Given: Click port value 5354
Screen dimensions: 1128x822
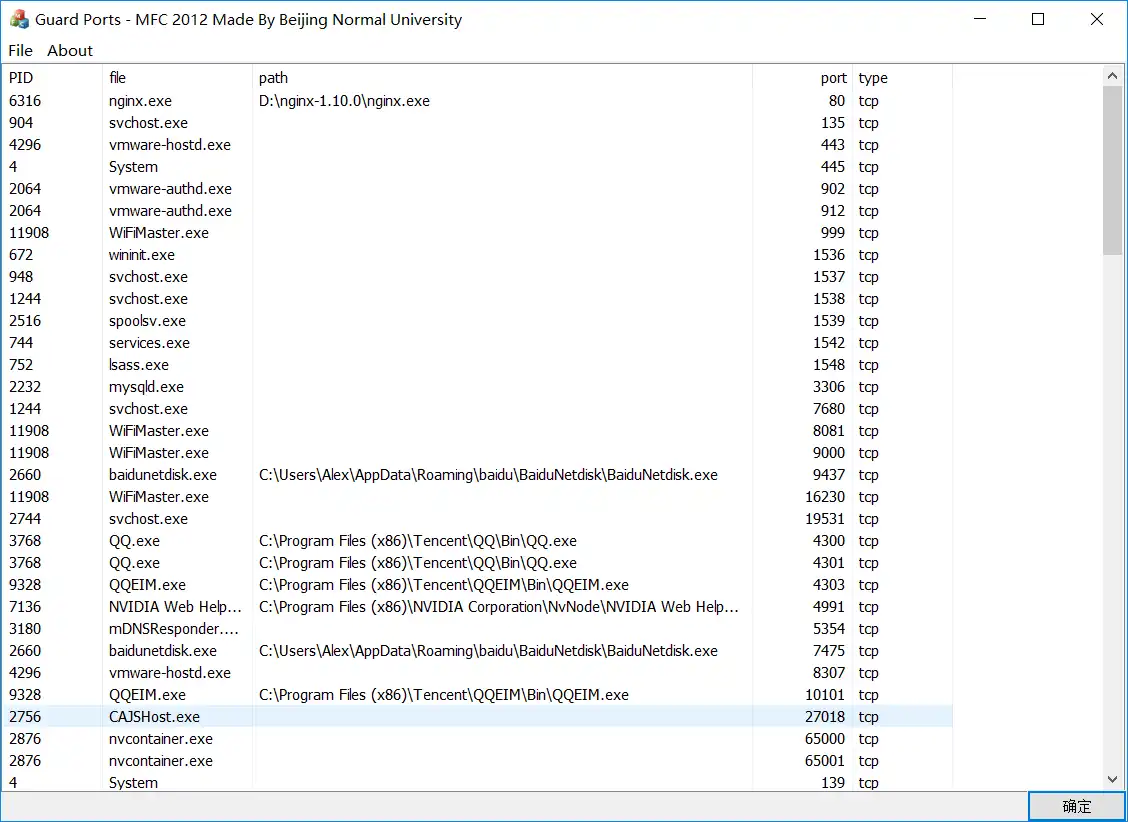Looking at the screenshot, I should (829, 629).
